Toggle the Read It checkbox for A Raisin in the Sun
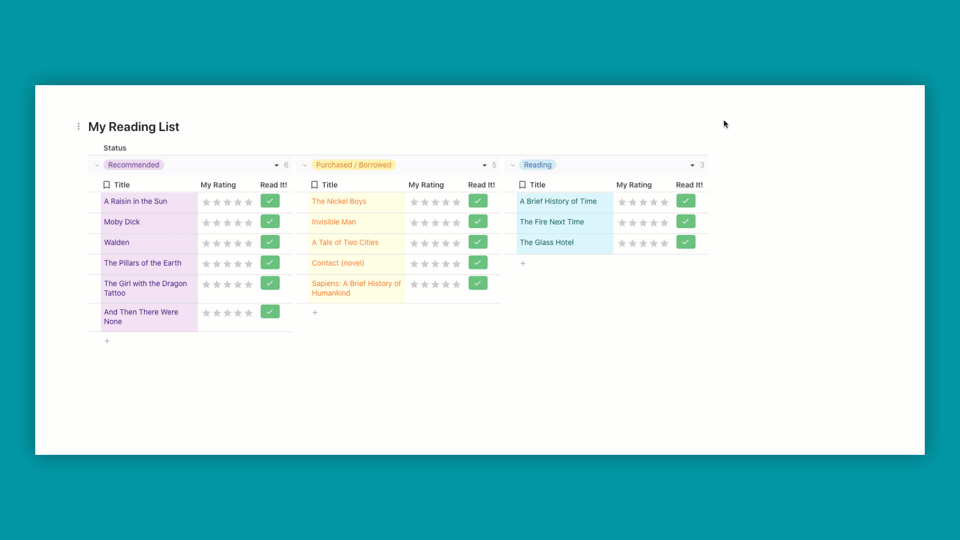The width and height of the screenshot is (960, 540). [270, 201]
